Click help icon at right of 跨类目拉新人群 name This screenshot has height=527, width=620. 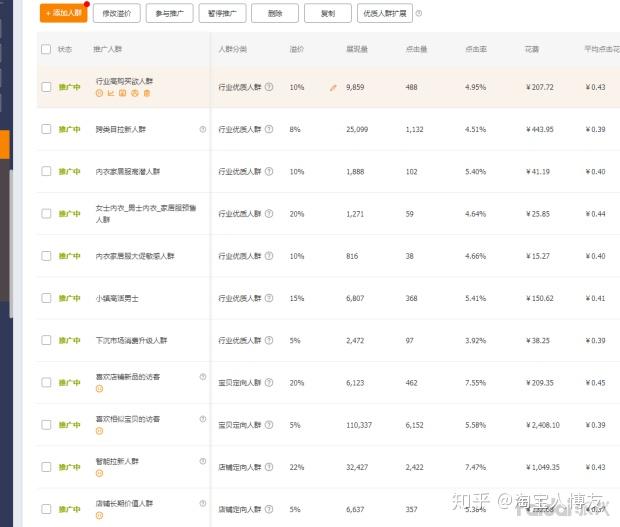point(203,129)
